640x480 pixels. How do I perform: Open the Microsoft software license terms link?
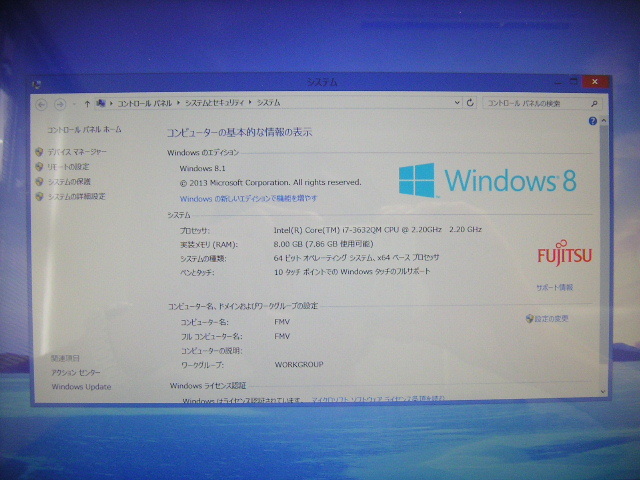point(378,399)
